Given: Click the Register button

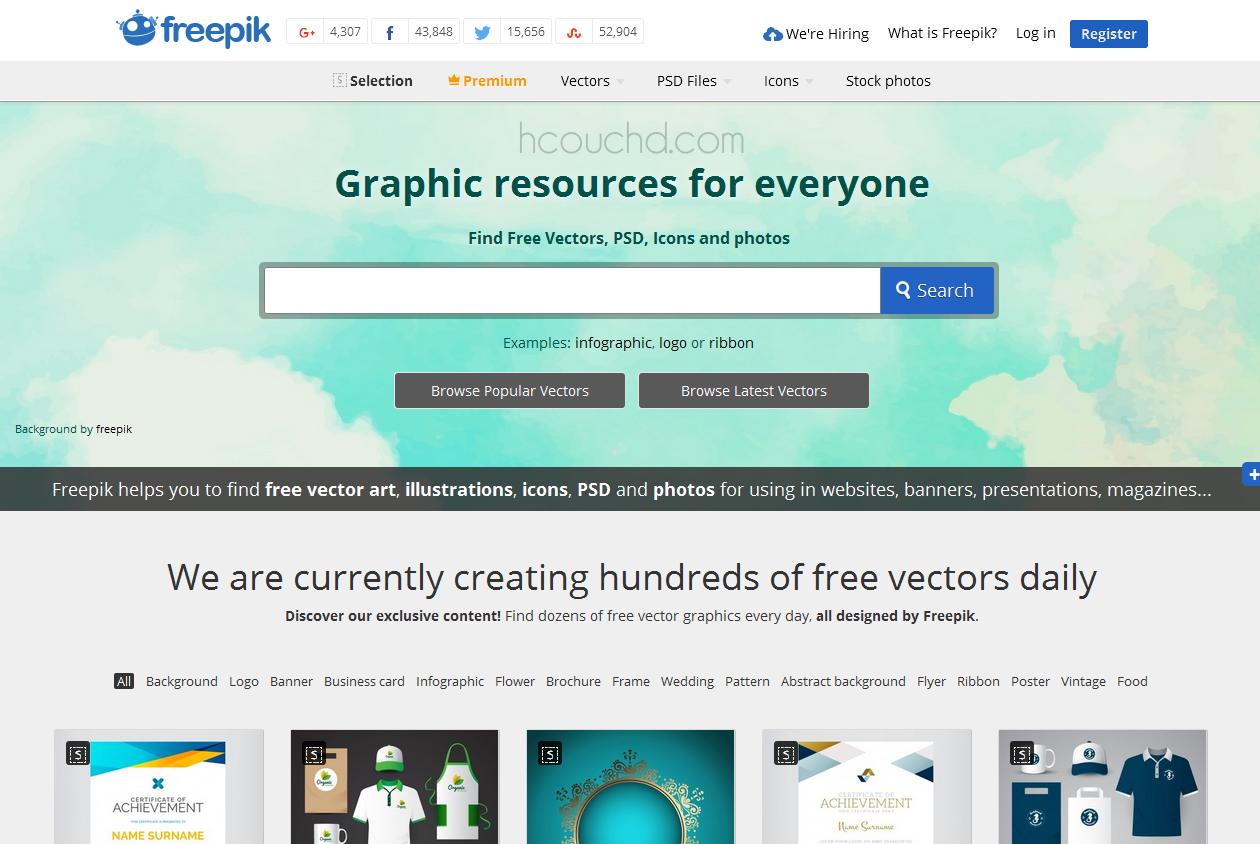Looking at the screenshot, I should click(1109, 33).
